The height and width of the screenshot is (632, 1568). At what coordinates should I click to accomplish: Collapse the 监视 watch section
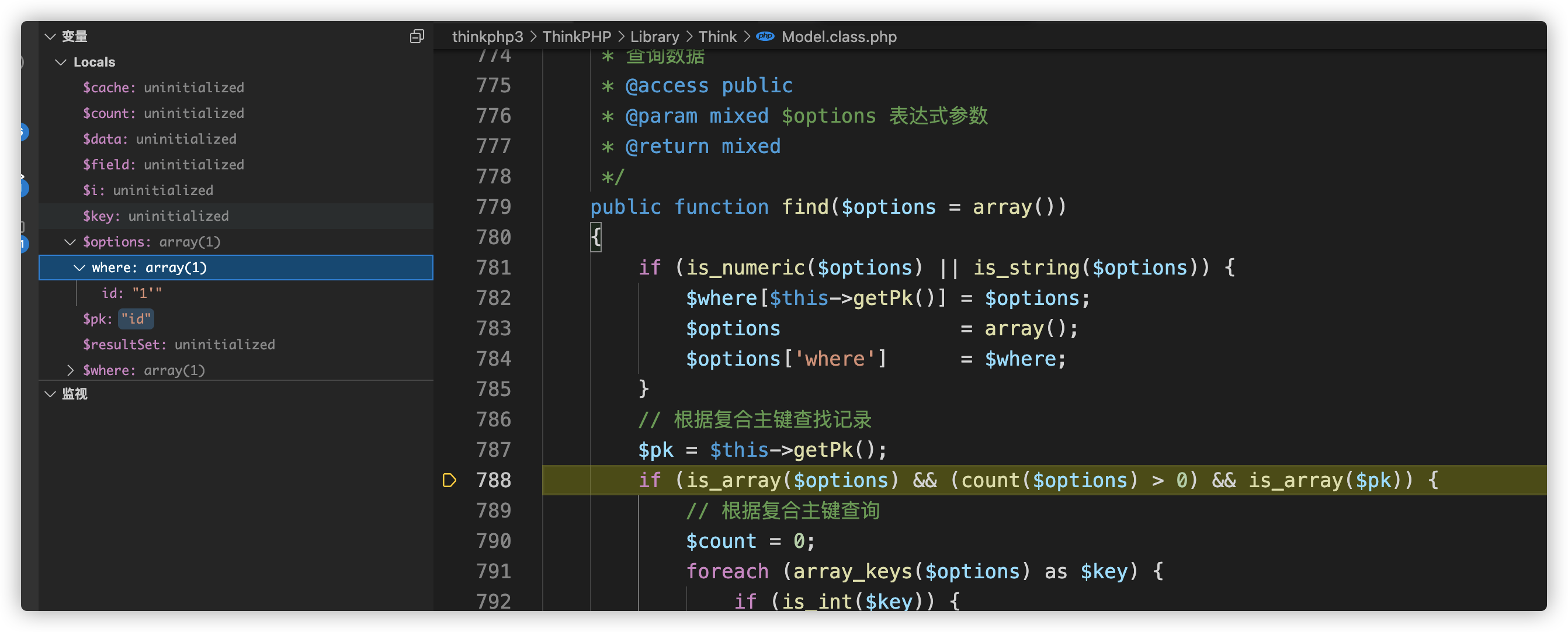[50, 394]
